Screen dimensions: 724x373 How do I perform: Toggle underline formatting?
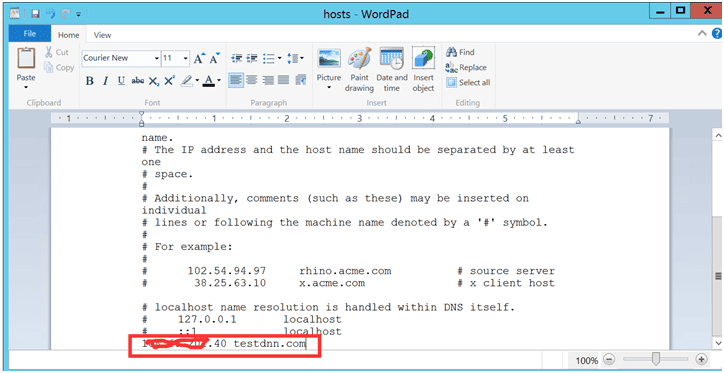point(121,81)
